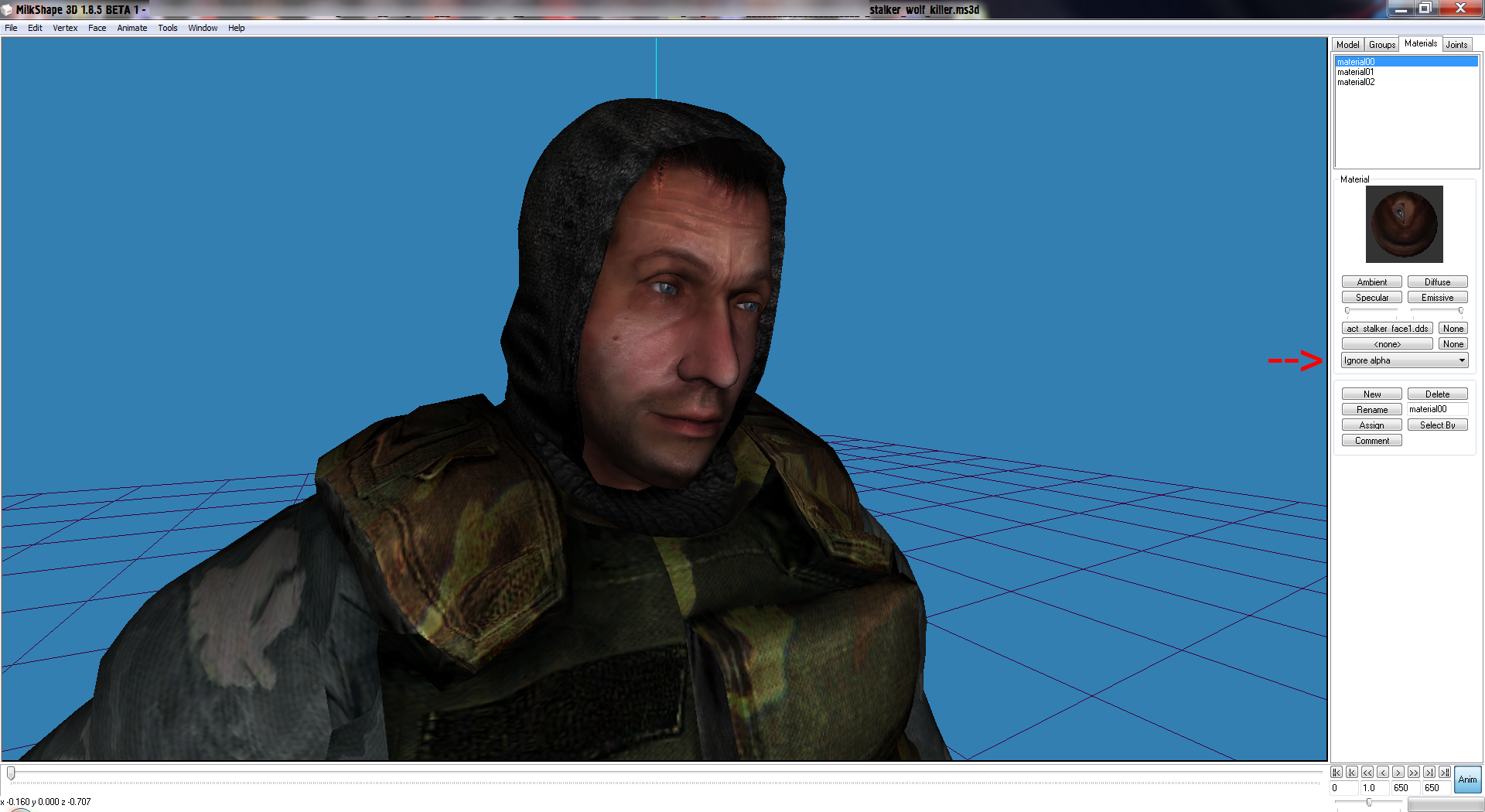Open the Animate menu
This screenshot has height=812, width=1485.
point(132,28)
